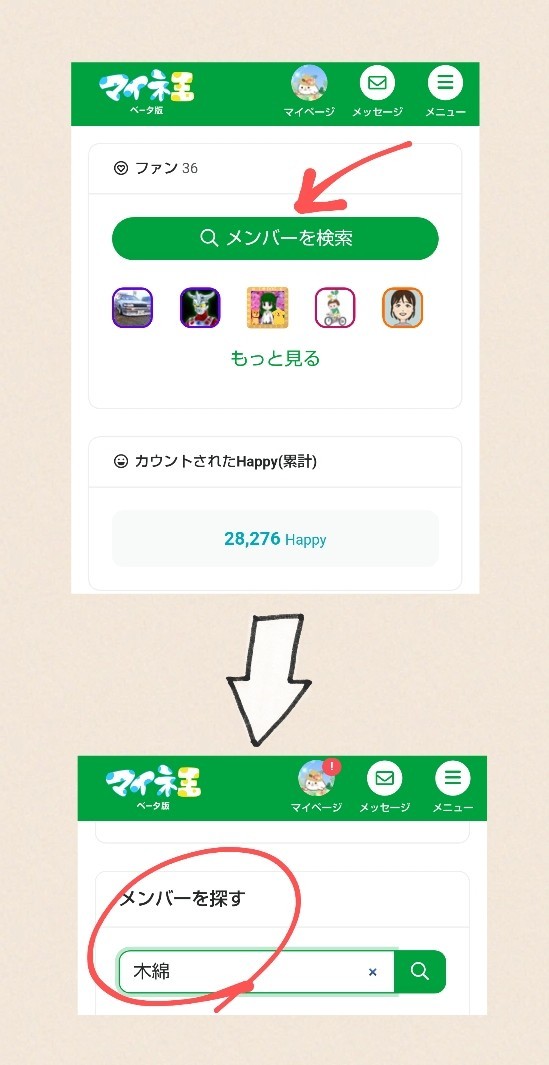Click the green magnifier search submit button

420,972
